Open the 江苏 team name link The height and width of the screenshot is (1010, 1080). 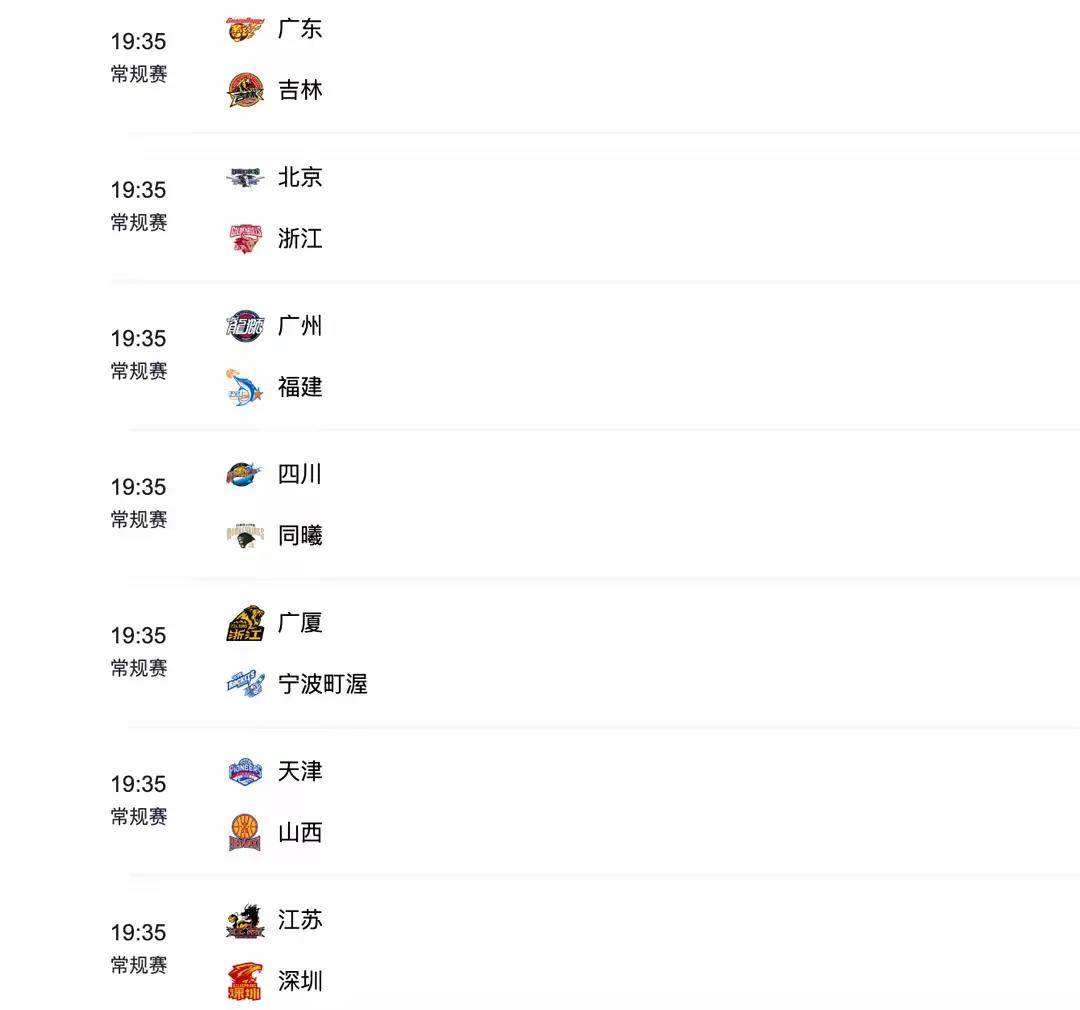[x=300, y=920]
